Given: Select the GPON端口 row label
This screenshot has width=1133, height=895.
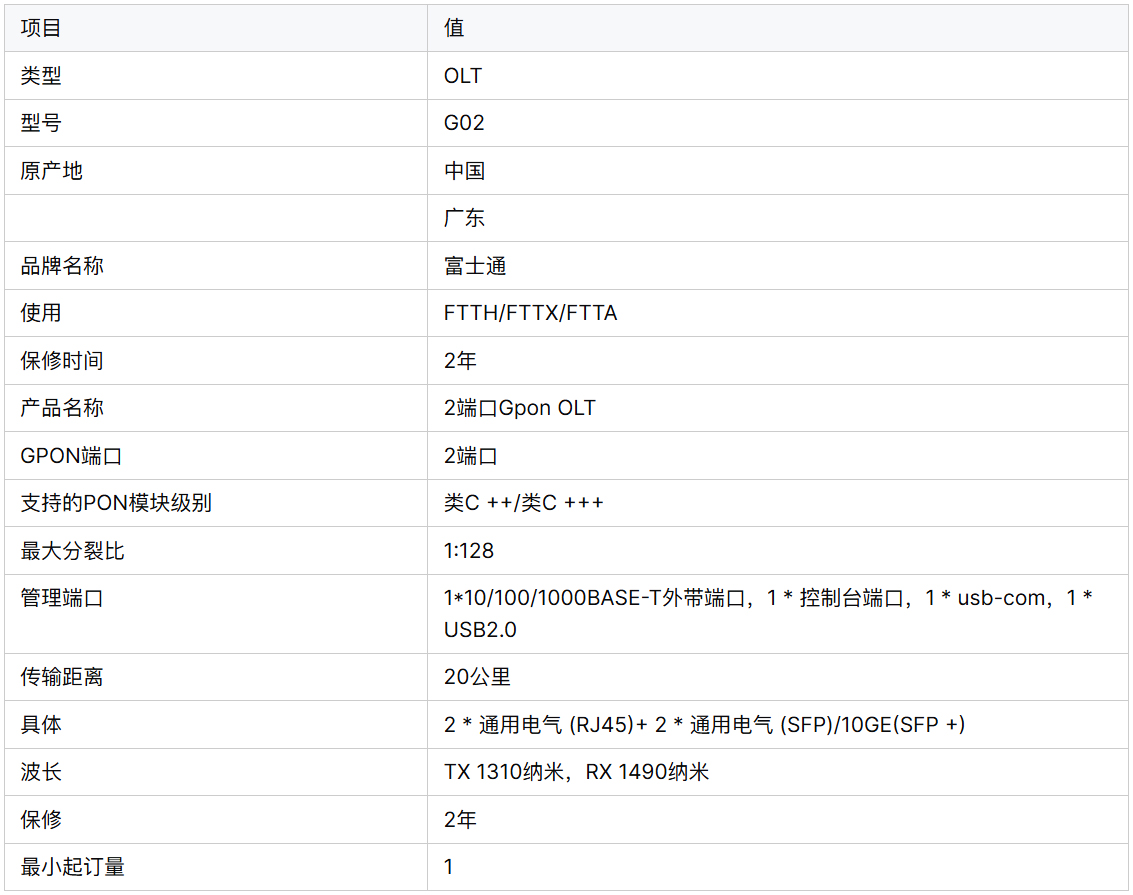Looking at the screenshot, I should [x=71, y=456].
